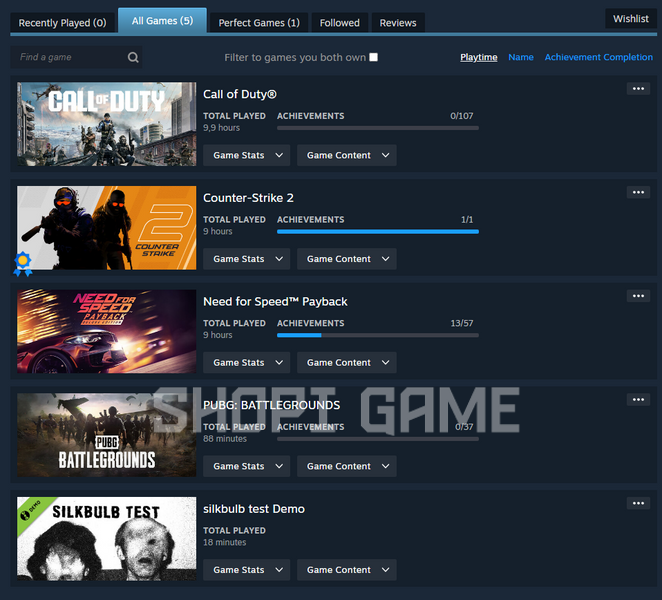The image size is (662, 600).
Task: Click the Counter-Strike 2 cover thumbnail
Action: pyautogui.click(x=106, y=228)
